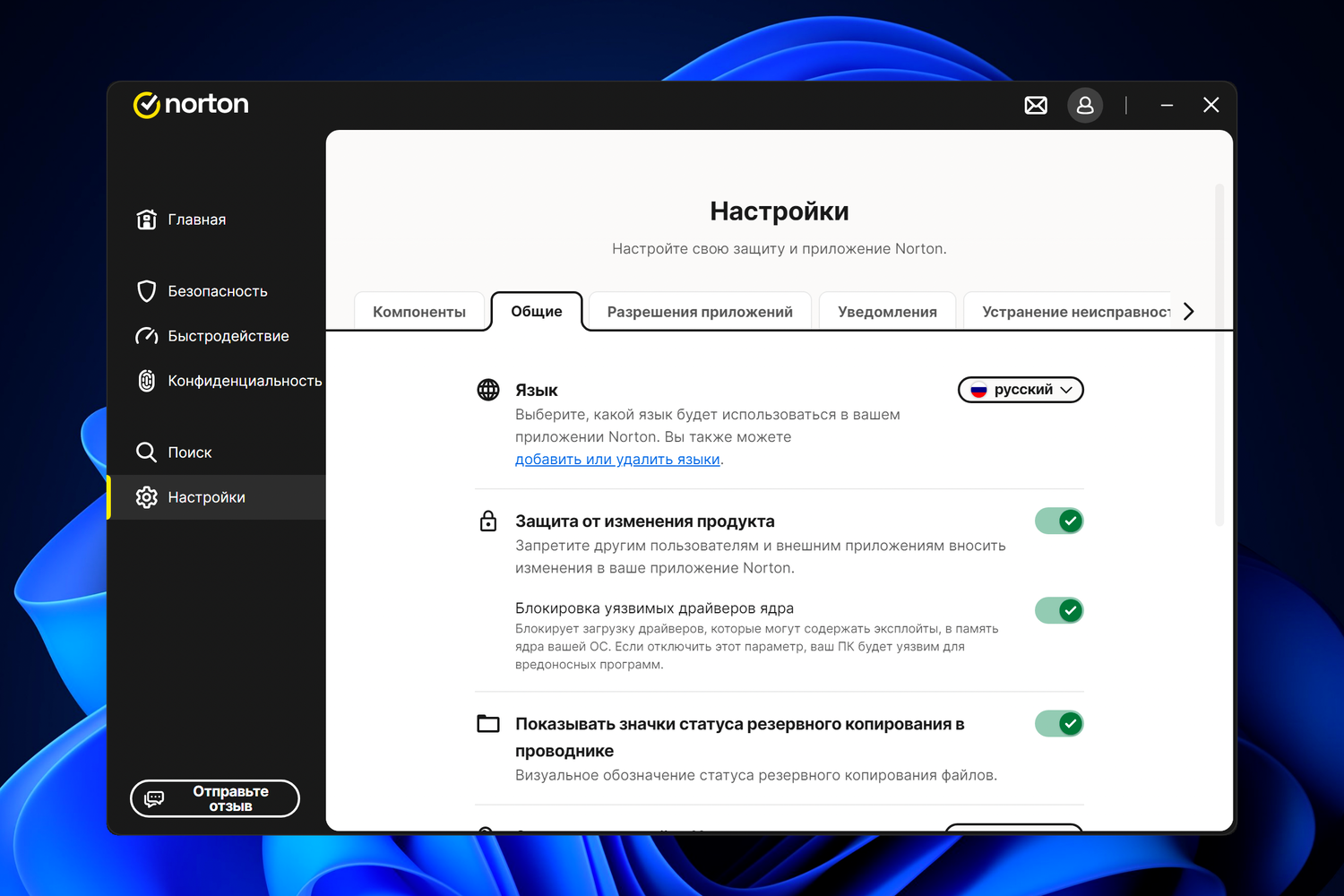Open Конфиденциальность section in sidebar
This screenshot has height=896, width=1344.
(x=217, y=381)
